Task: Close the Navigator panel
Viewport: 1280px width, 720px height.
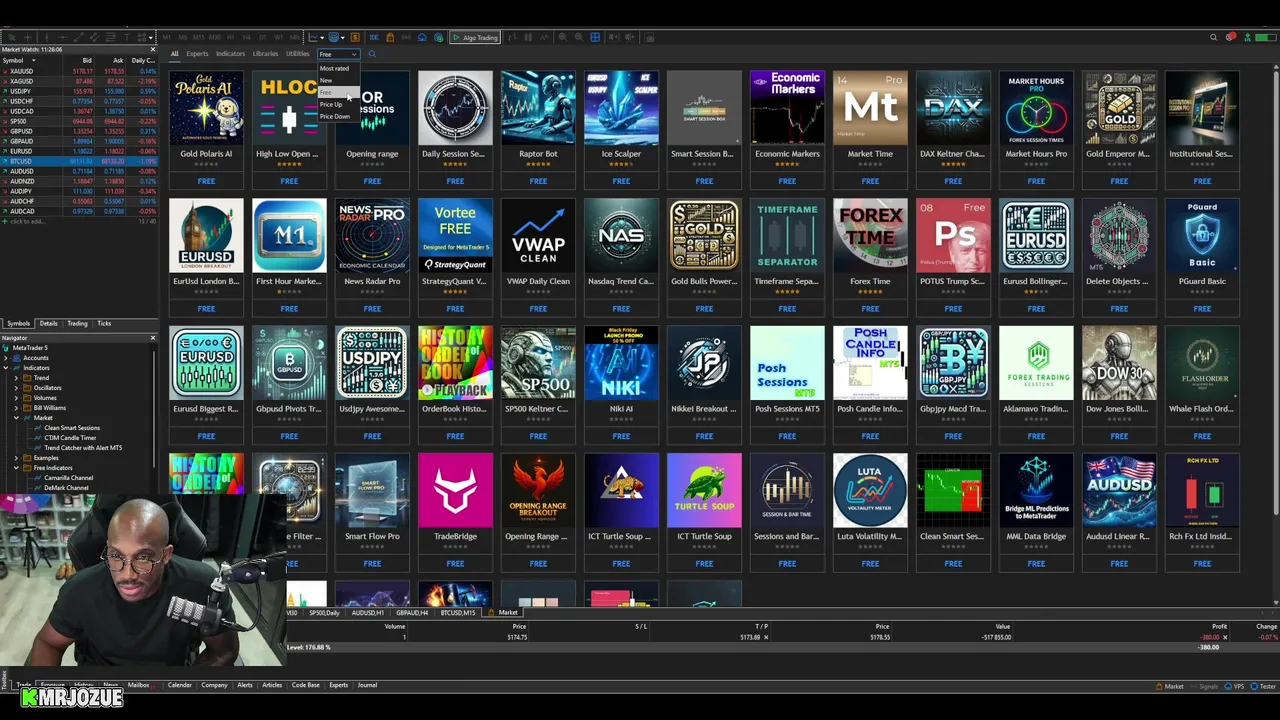Action: coord(153,338)
